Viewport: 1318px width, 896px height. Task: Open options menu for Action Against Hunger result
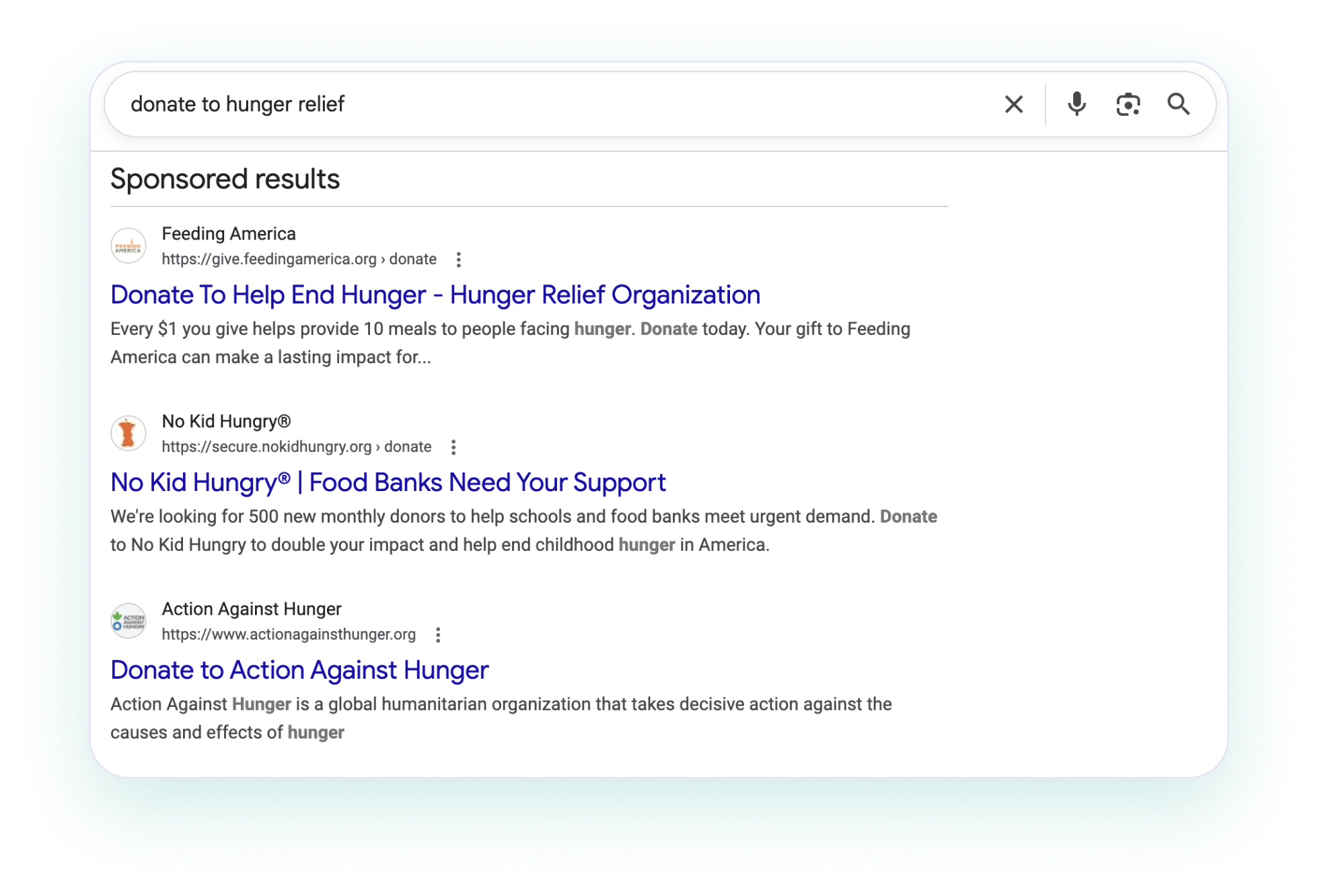439,635
